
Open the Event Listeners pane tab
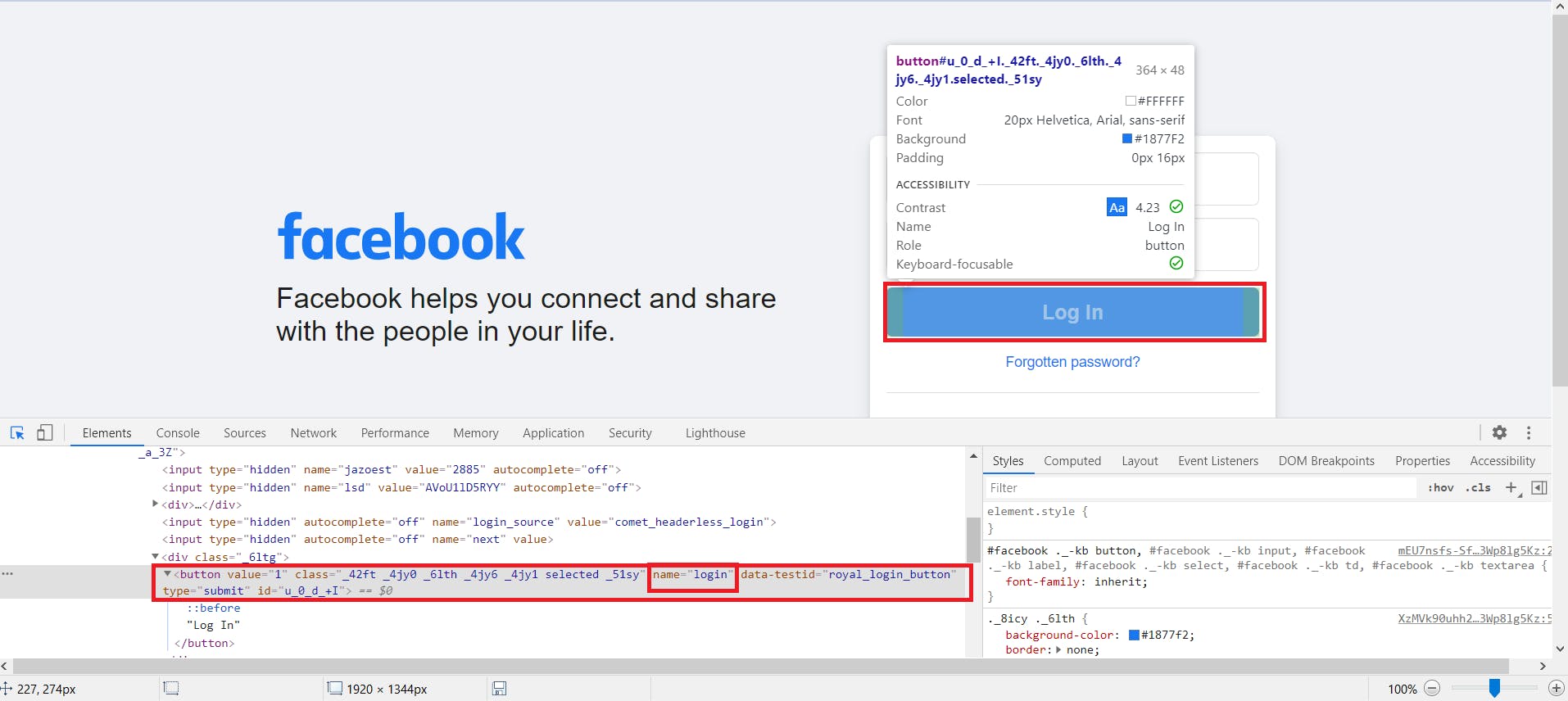point(1218,461)
